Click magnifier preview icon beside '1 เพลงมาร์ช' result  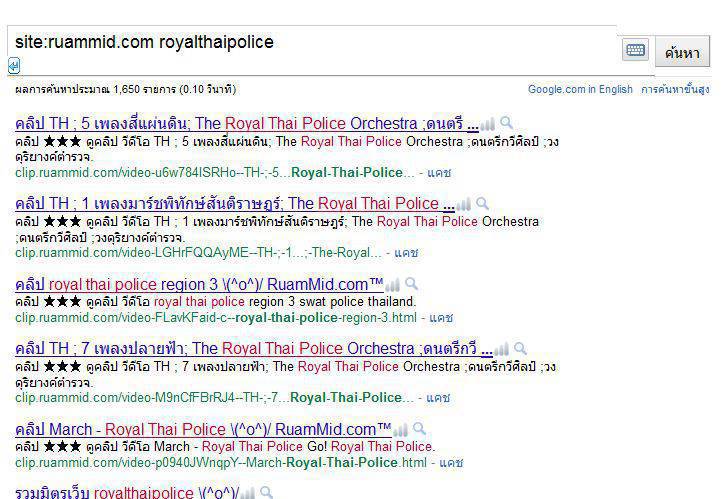(x=482, y=203)
